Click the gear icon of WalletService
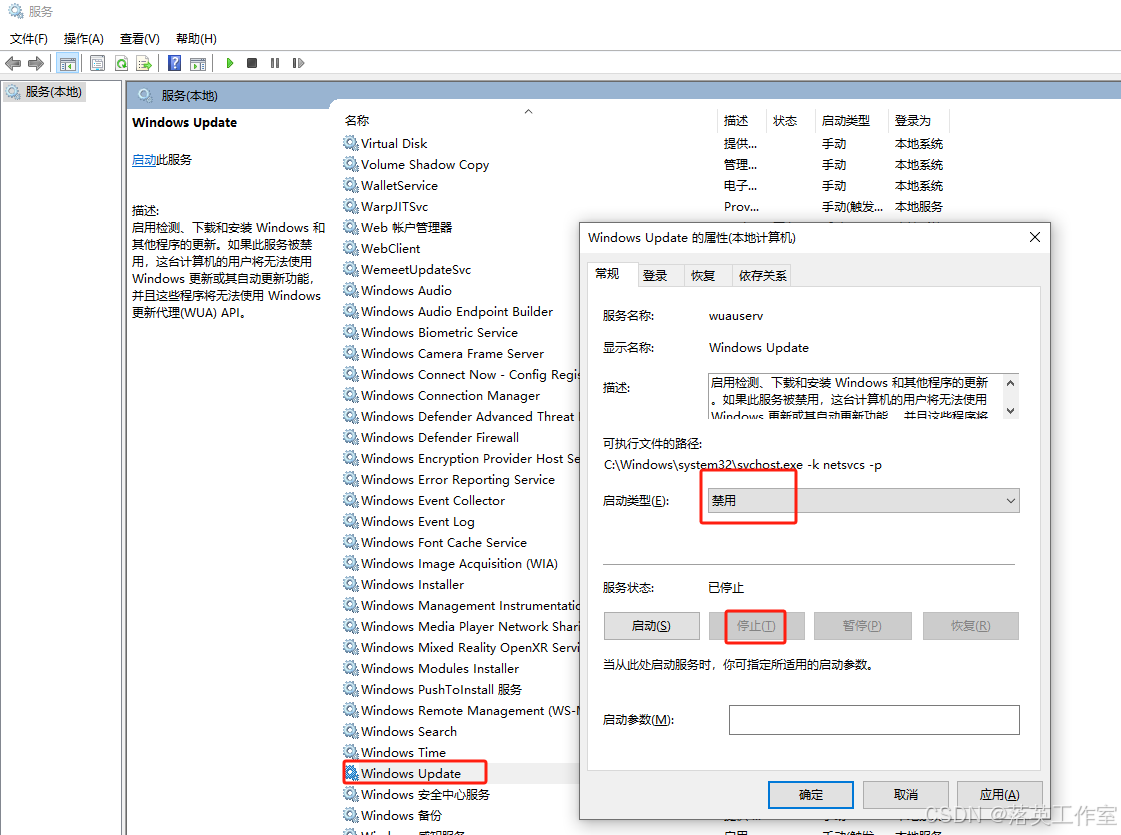This screenshot has width=1121, height=835. [x=350, y=185]
